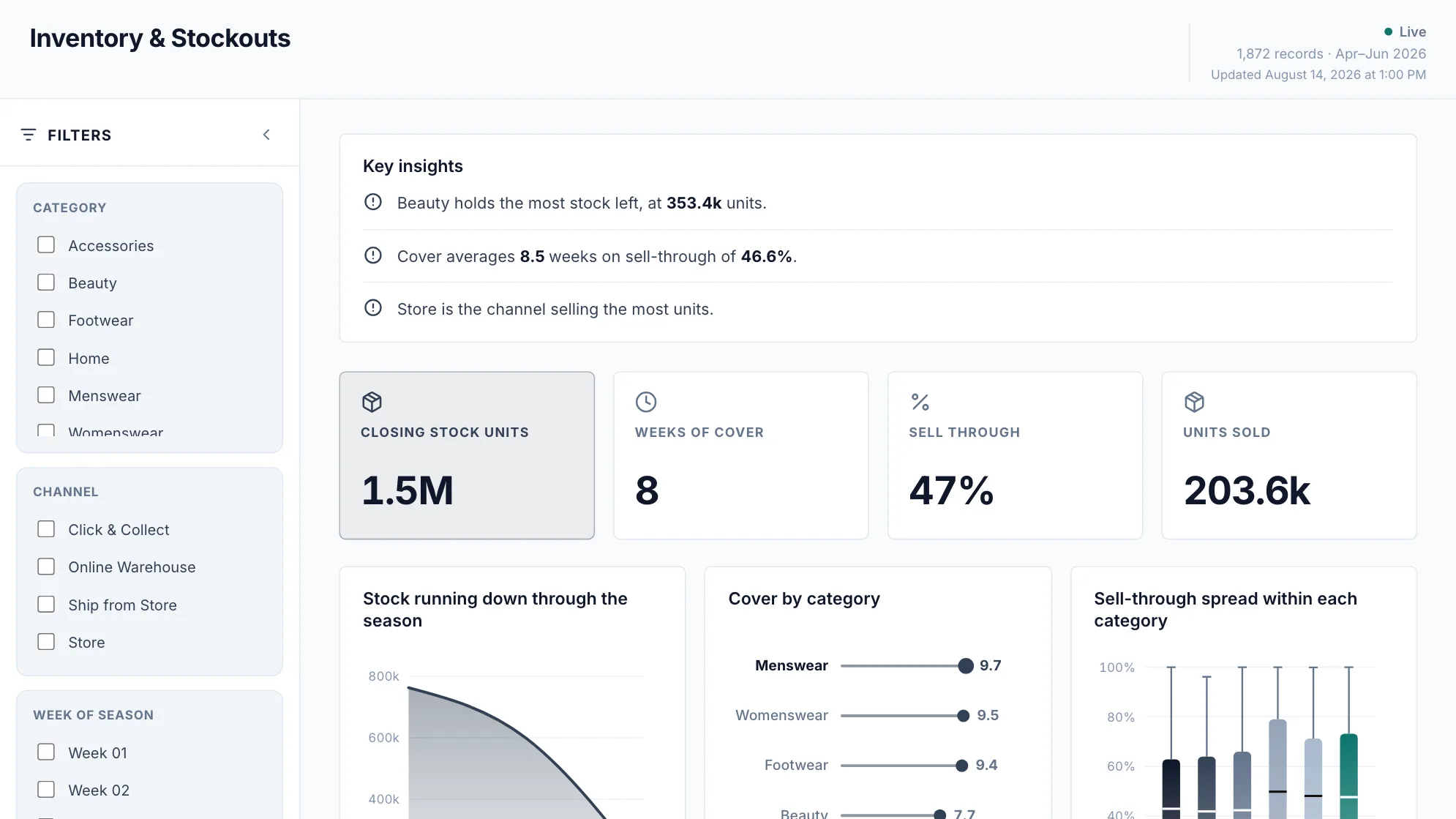Click the Beauty 7.7 lollipop dot
The image size is (1456, 819).
click(940, 815)
